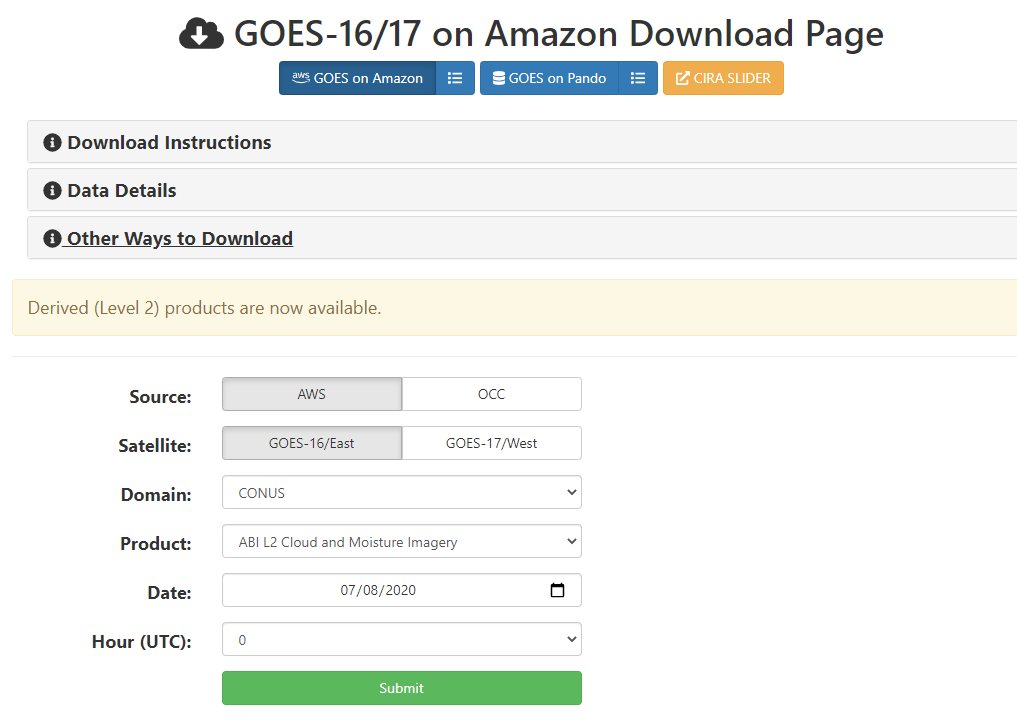Open the GOES on Pando button
Screen dimensions: 1017x719
pyautogui.click(x=549, y=78)
